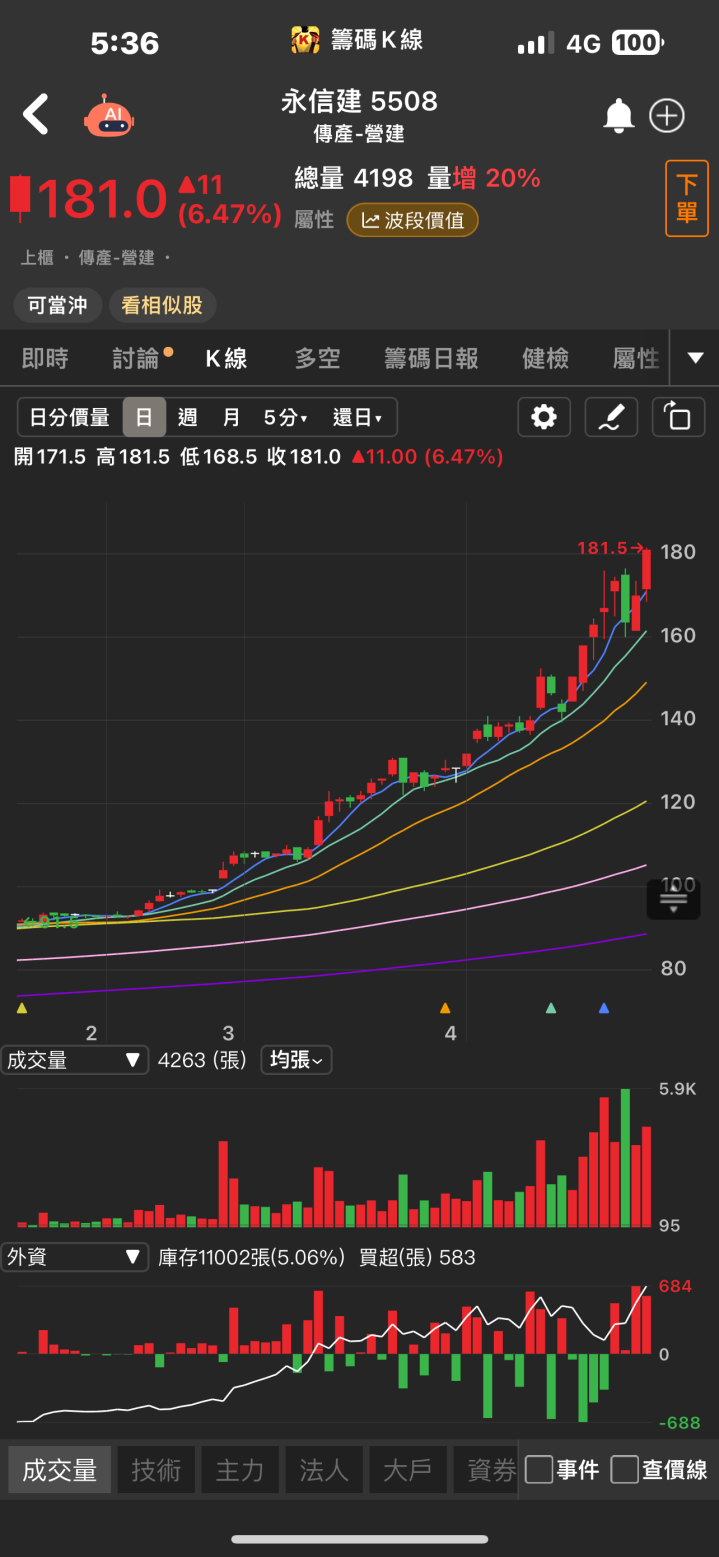This screenshot has width=719, height=1557.
Task: Tap the back arrow icon
Action: 36,115
